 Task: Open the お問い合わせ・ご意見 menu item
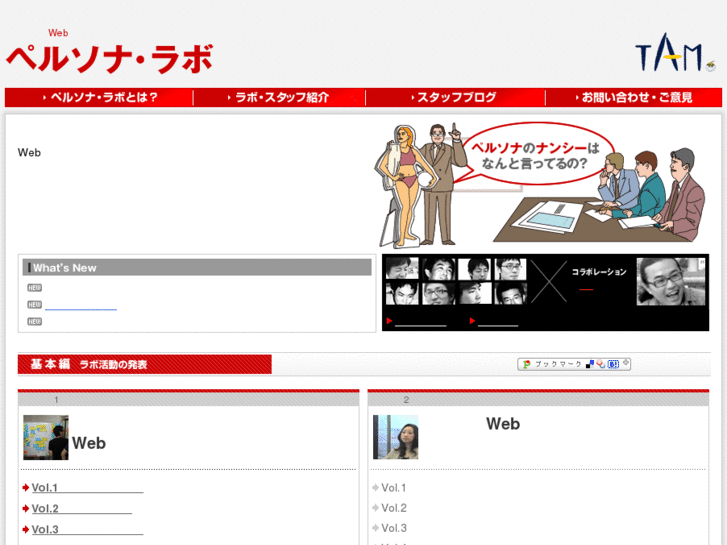point(634,97)
